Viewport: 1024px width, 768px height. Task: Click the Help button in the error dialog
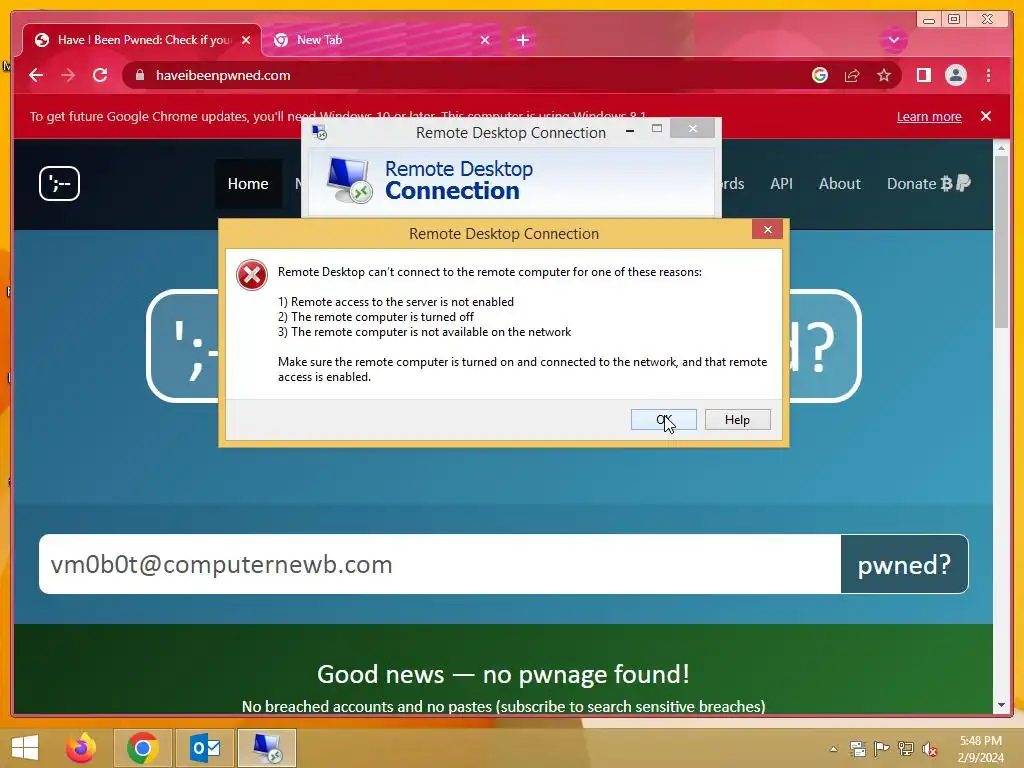737,420
